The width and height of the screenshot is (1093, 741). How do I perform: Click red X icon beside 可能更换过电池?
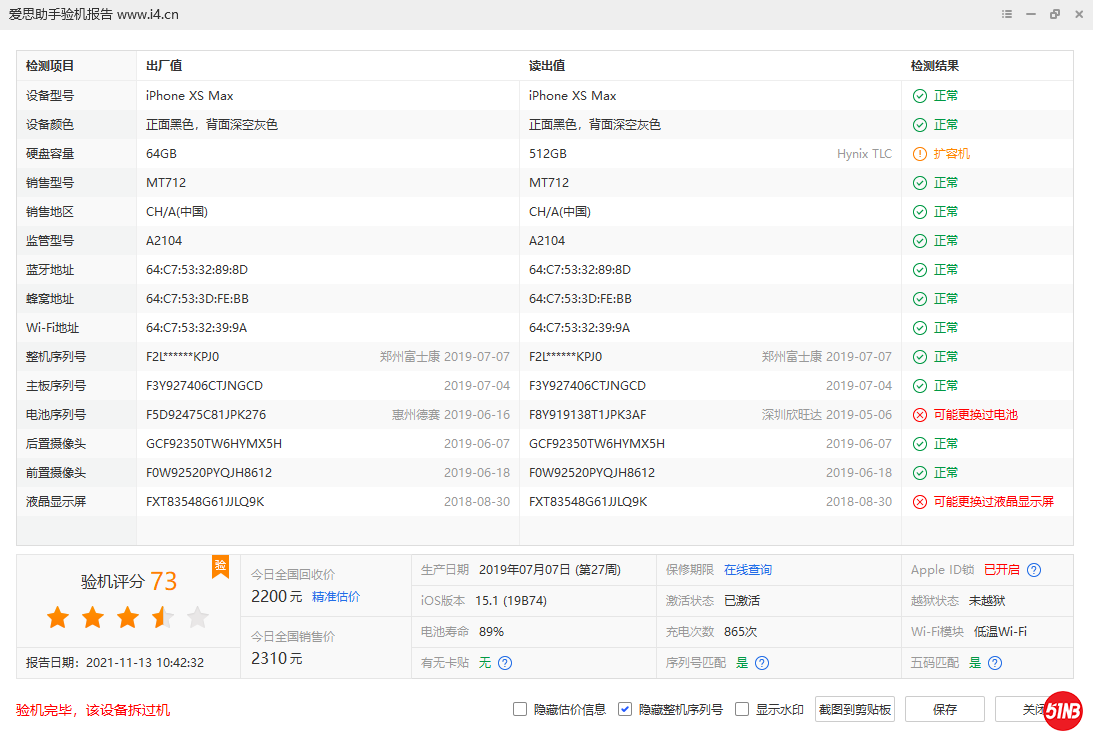919,415
